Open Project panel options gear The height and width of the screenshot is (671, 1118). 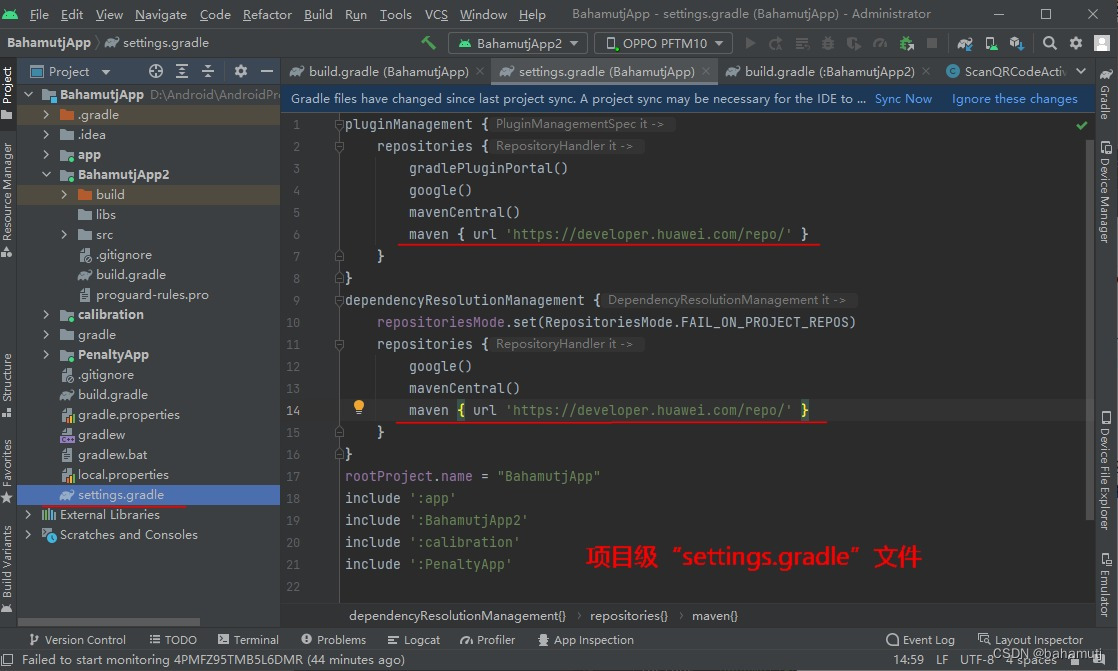(241, 71)
